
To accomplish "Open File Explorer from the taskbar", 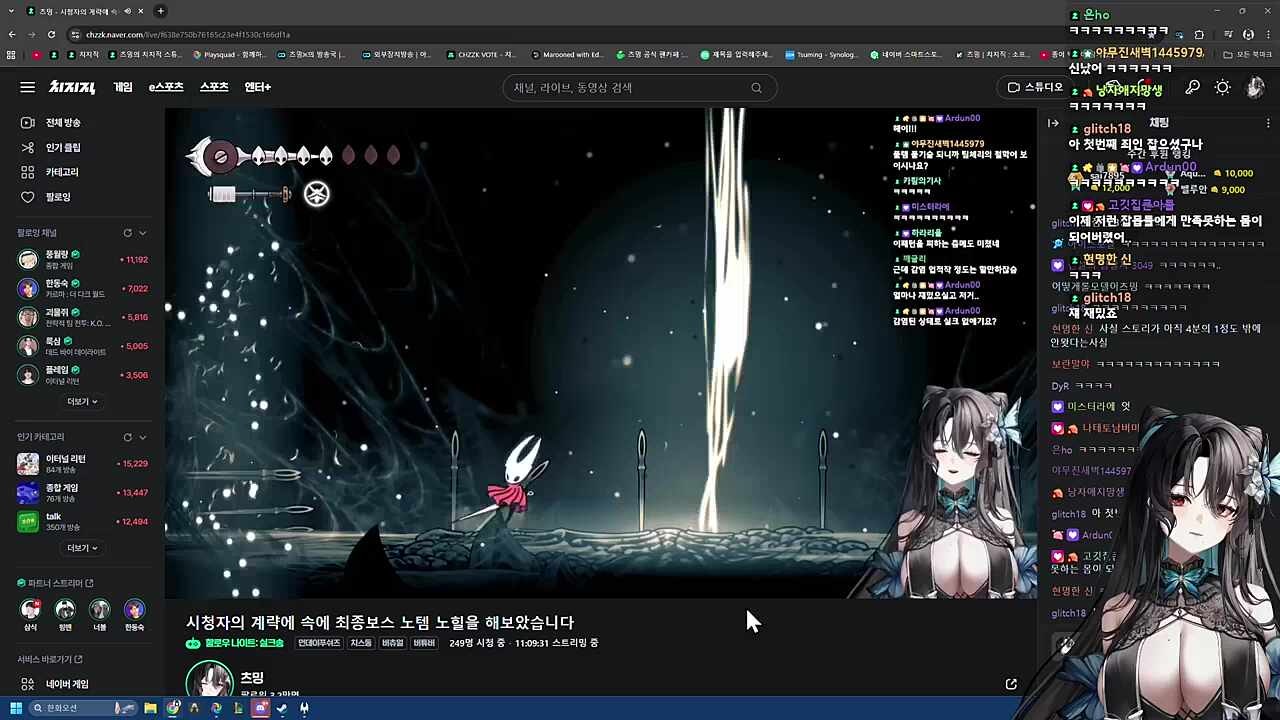I will coord(150,709).
